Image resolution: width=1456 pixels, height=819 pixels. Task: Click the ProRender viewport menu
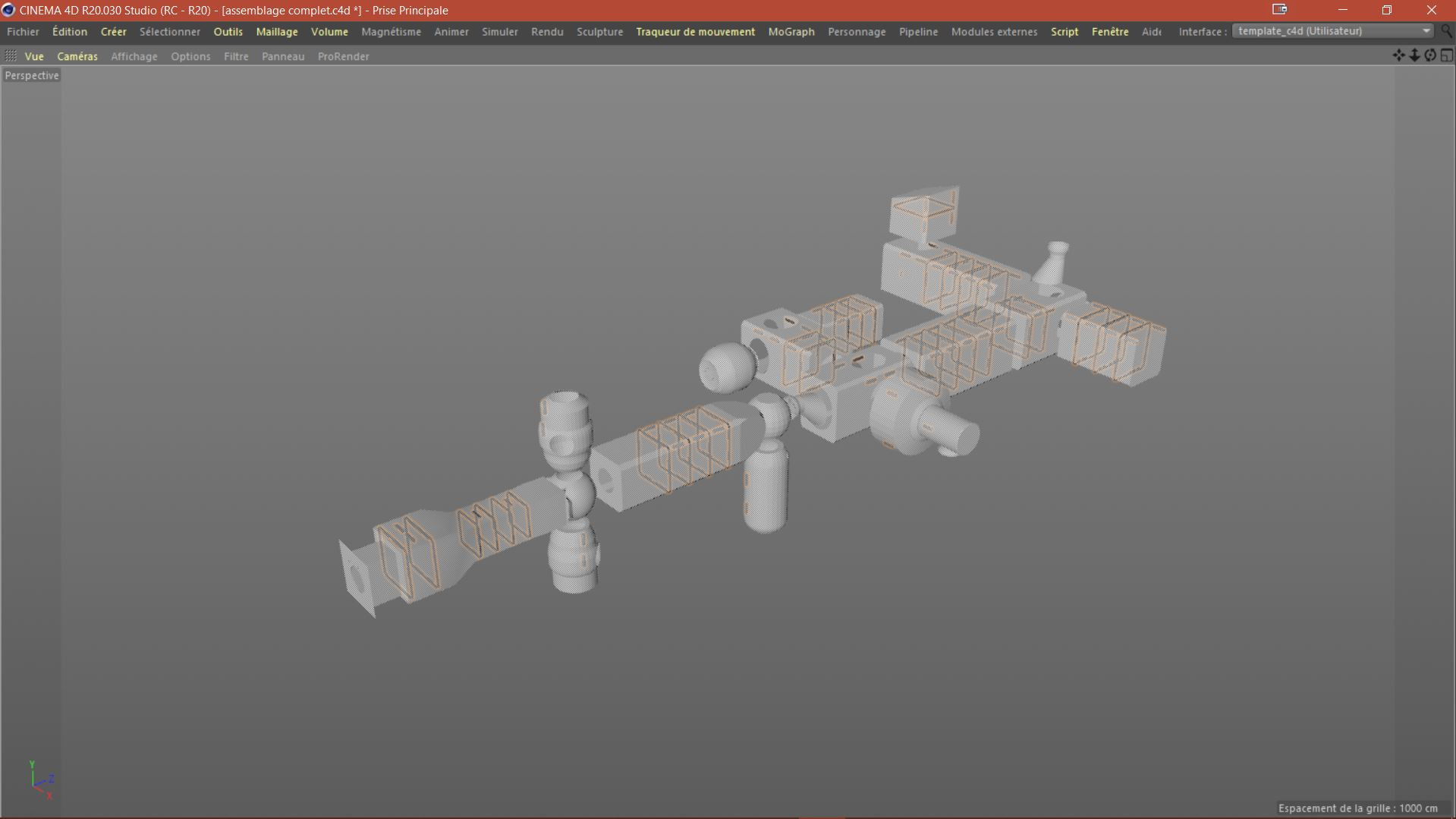click(343, 56)
